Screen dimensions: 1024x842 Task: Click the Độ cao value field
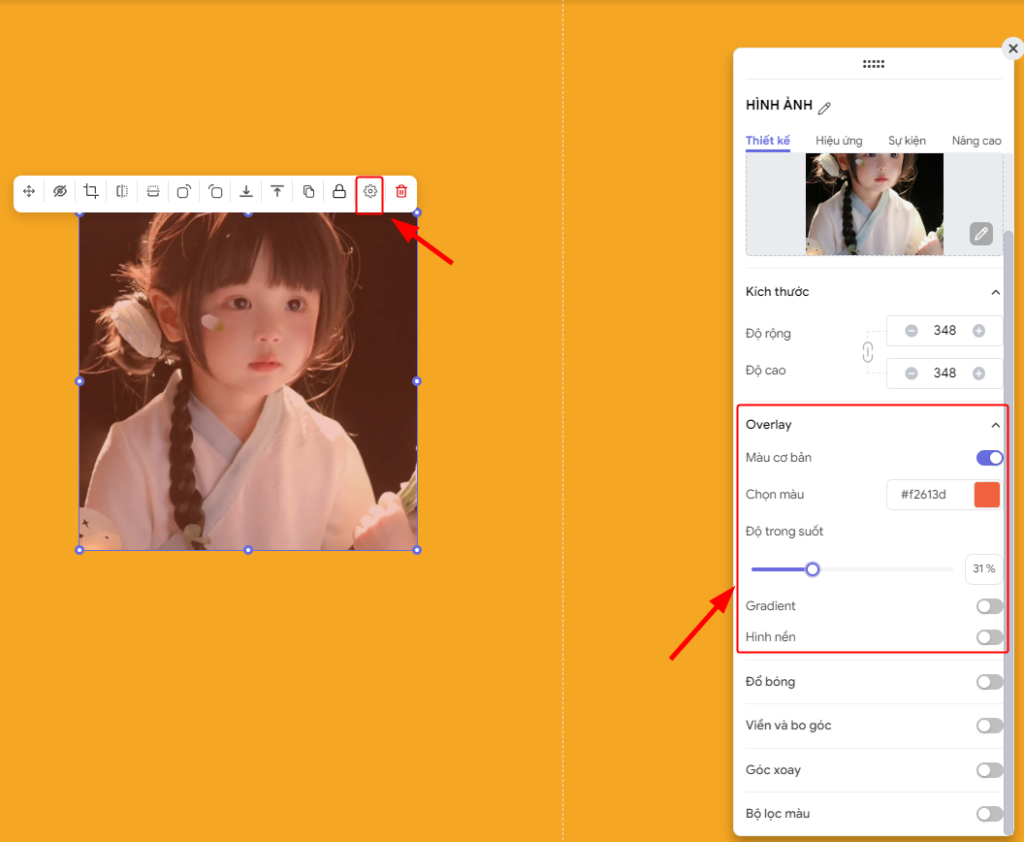(x=944, y=373)
